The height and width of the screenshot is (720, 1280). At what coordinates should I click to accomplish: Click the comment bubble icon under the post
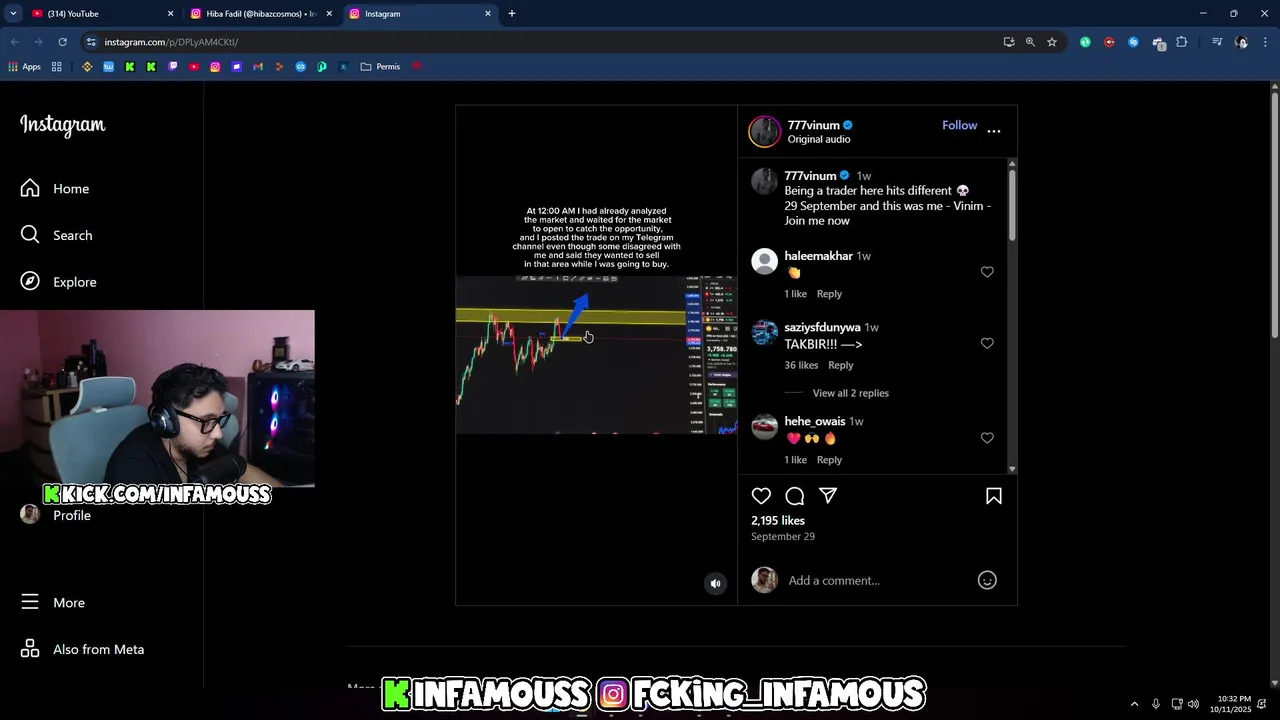tap(795, 496)
